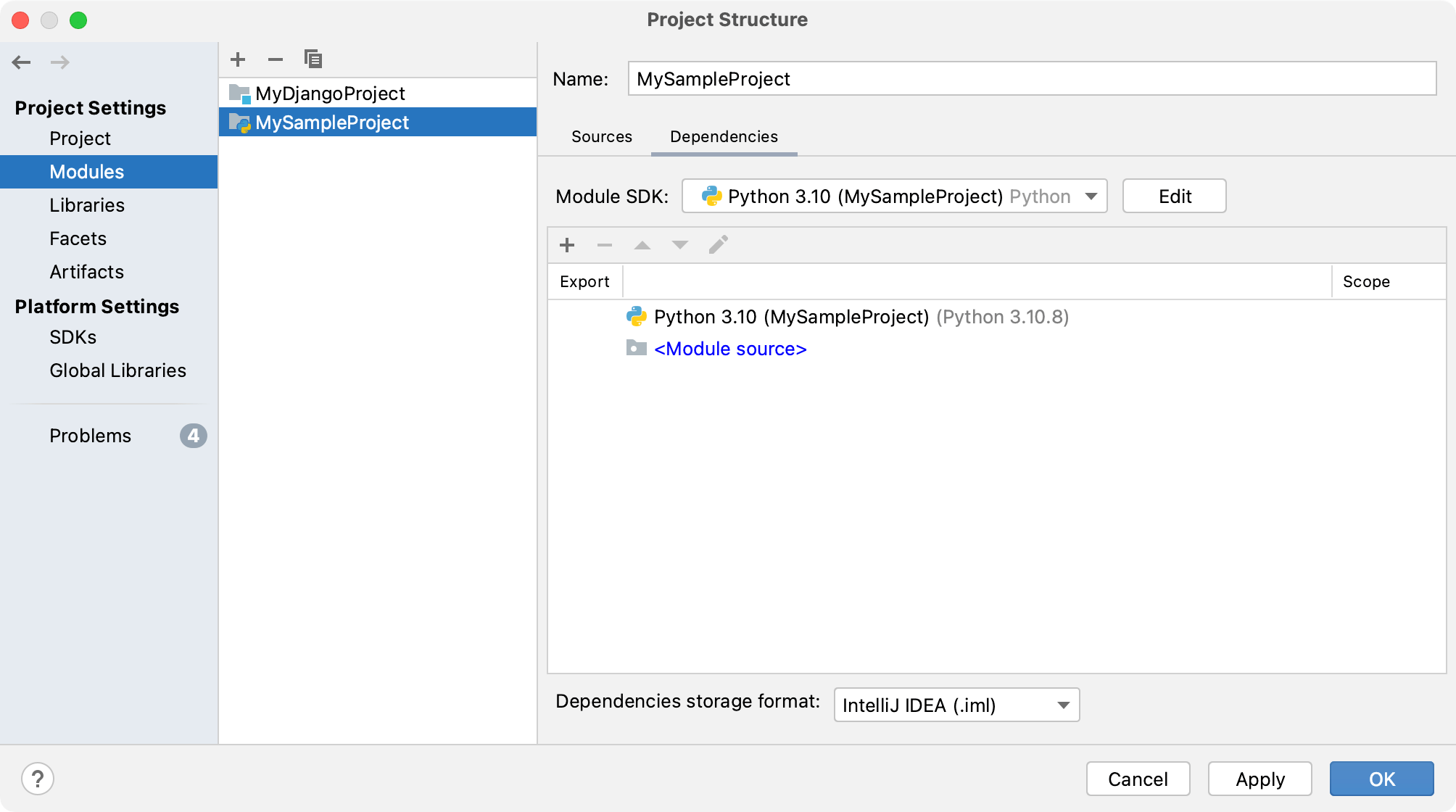The width and height of the screenshot is (1456, 812).
Task: Move the dependency down in the list
Action: click(x=679, y=244)
